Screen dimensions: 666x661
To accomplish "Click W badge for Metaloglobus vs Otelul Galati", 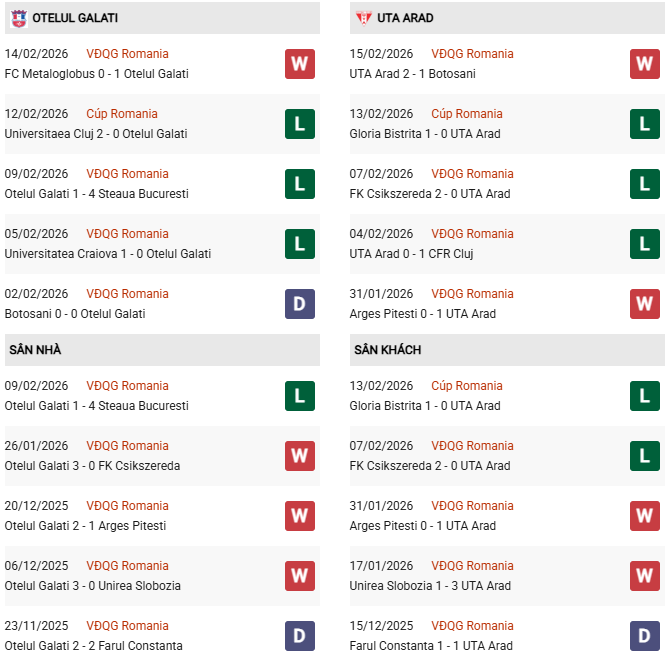I will 299,64.
